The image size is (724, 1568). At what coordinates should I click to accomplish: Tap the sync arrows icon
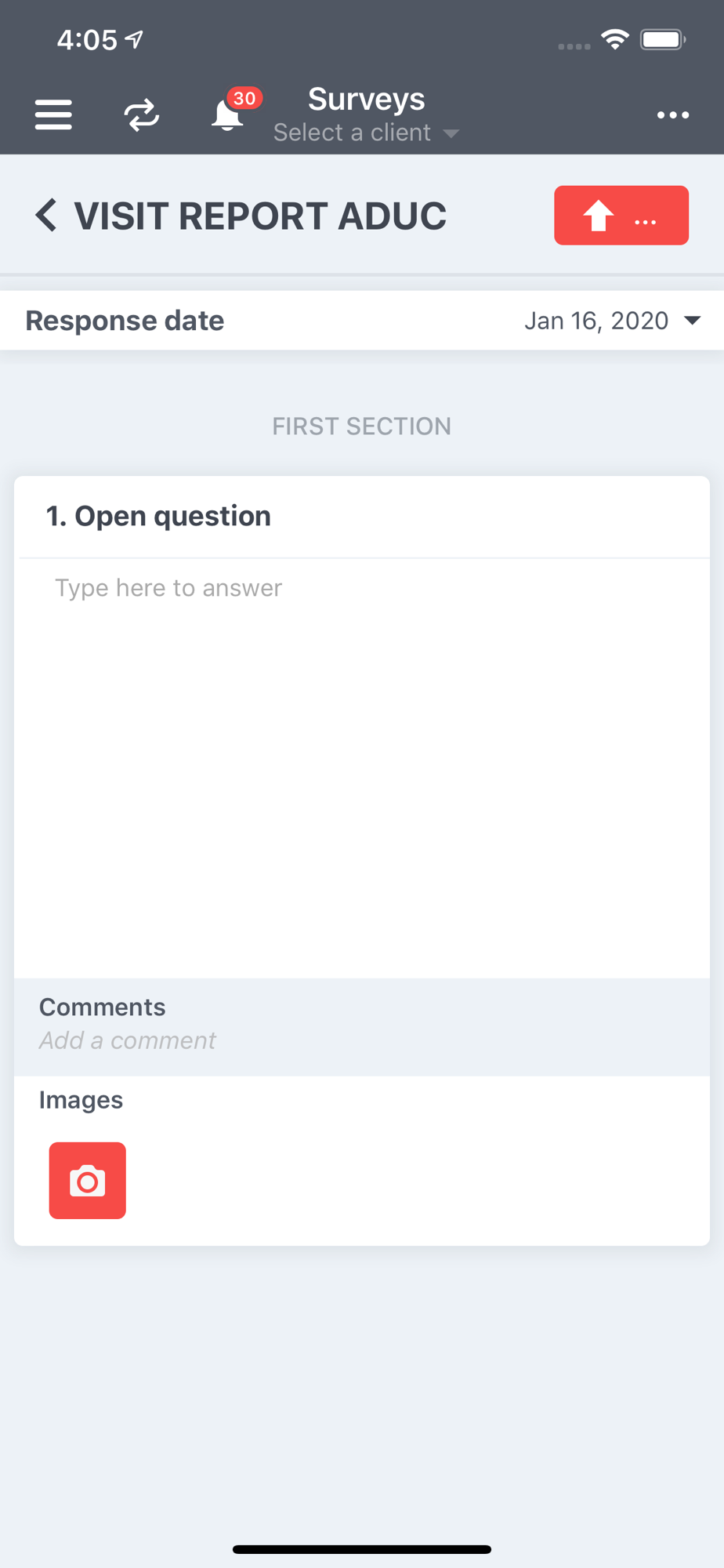(x=142, y=115)
